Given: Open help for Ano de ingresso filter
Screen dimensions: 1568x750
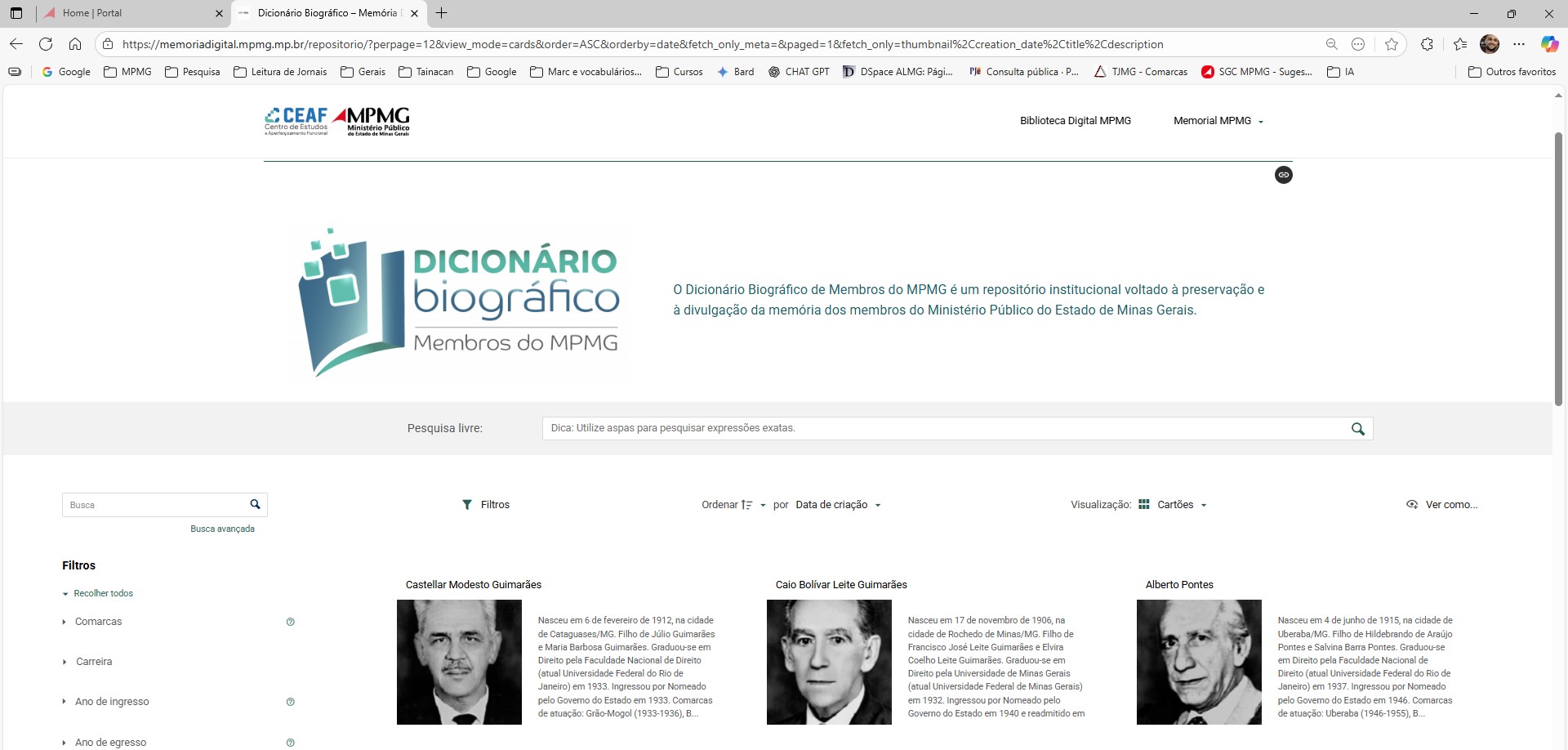Looking at the screenshot, I should point(290,702).
